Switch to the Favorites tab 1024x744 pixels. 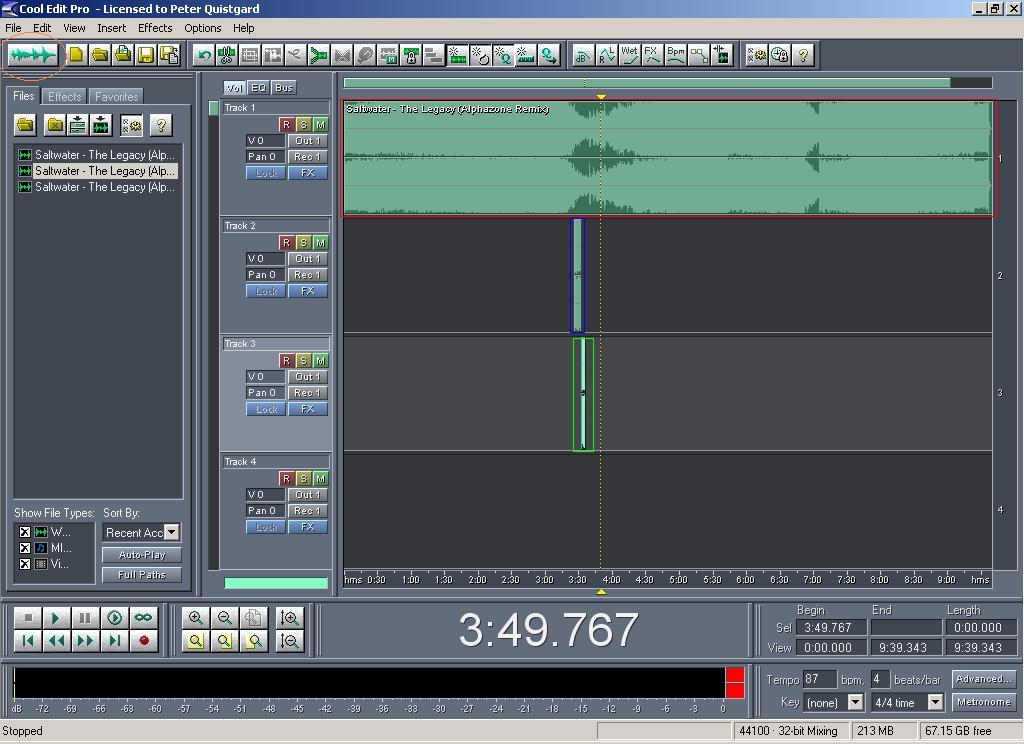point(116,97)
